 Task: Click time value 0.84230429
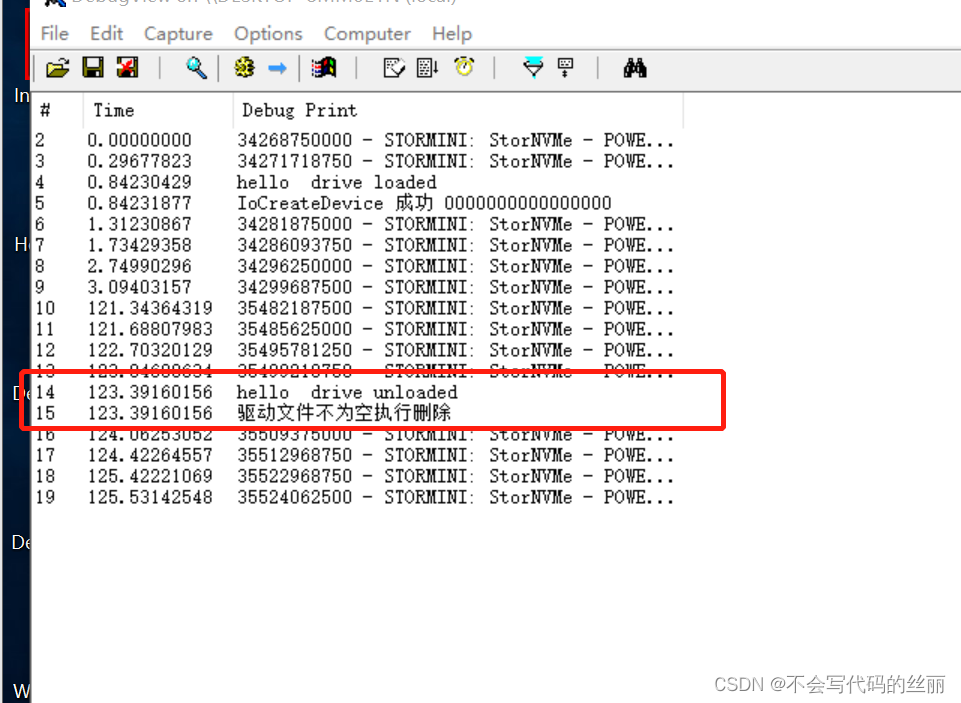139,183
